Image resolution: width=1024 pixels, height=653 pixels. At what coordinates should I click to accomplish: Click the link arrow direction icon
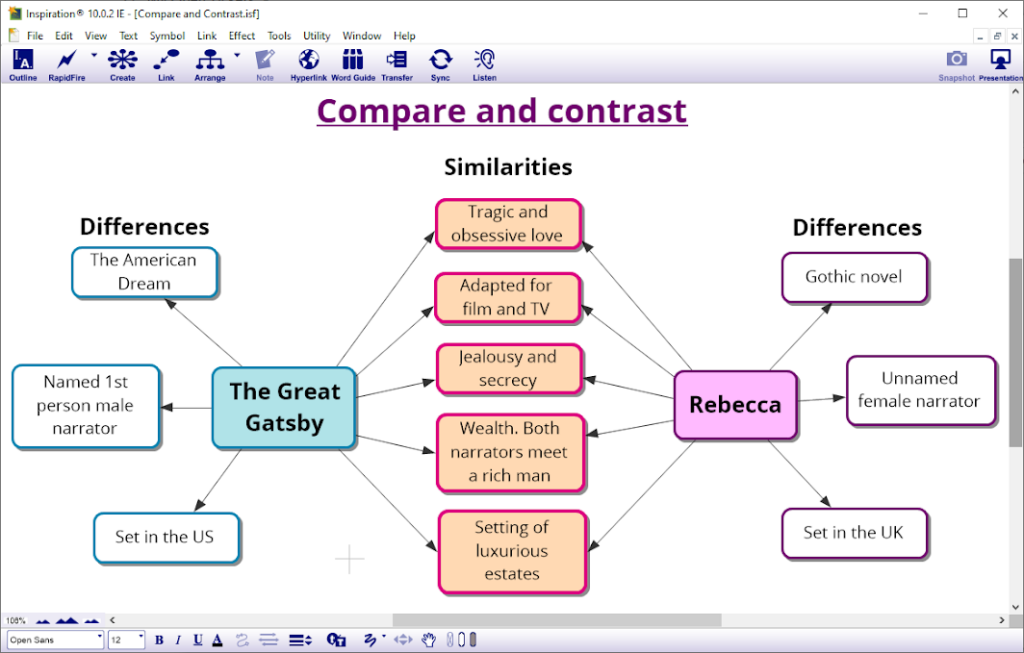[x=268, y=640]
